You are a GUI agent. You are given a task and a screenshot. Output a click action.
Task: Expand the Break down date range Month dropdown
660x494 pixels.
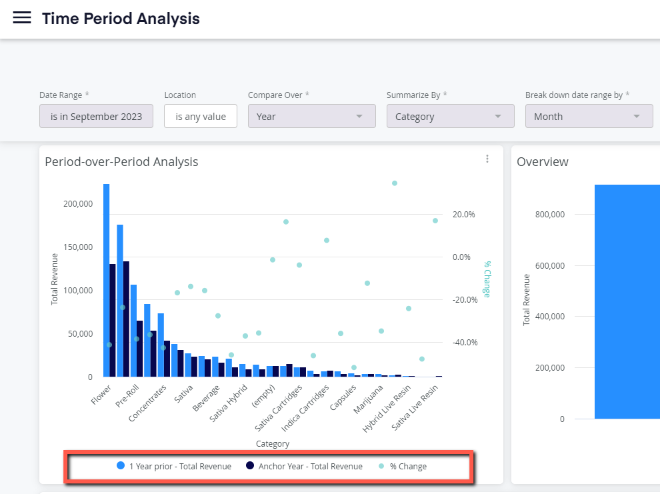[589, 116]
